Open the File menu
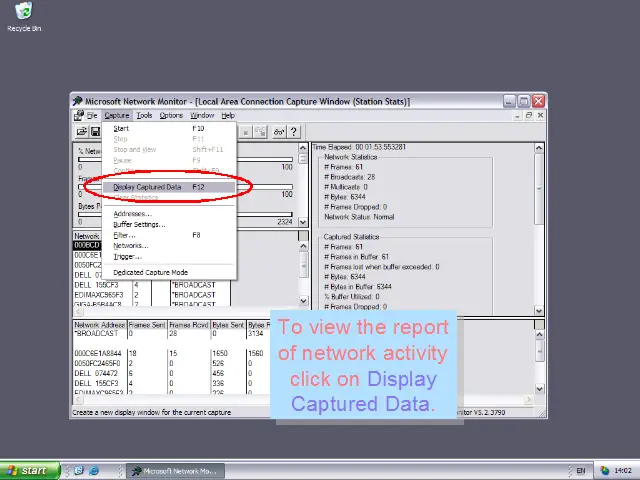This screenshot has height=480, width=640. 92,116
